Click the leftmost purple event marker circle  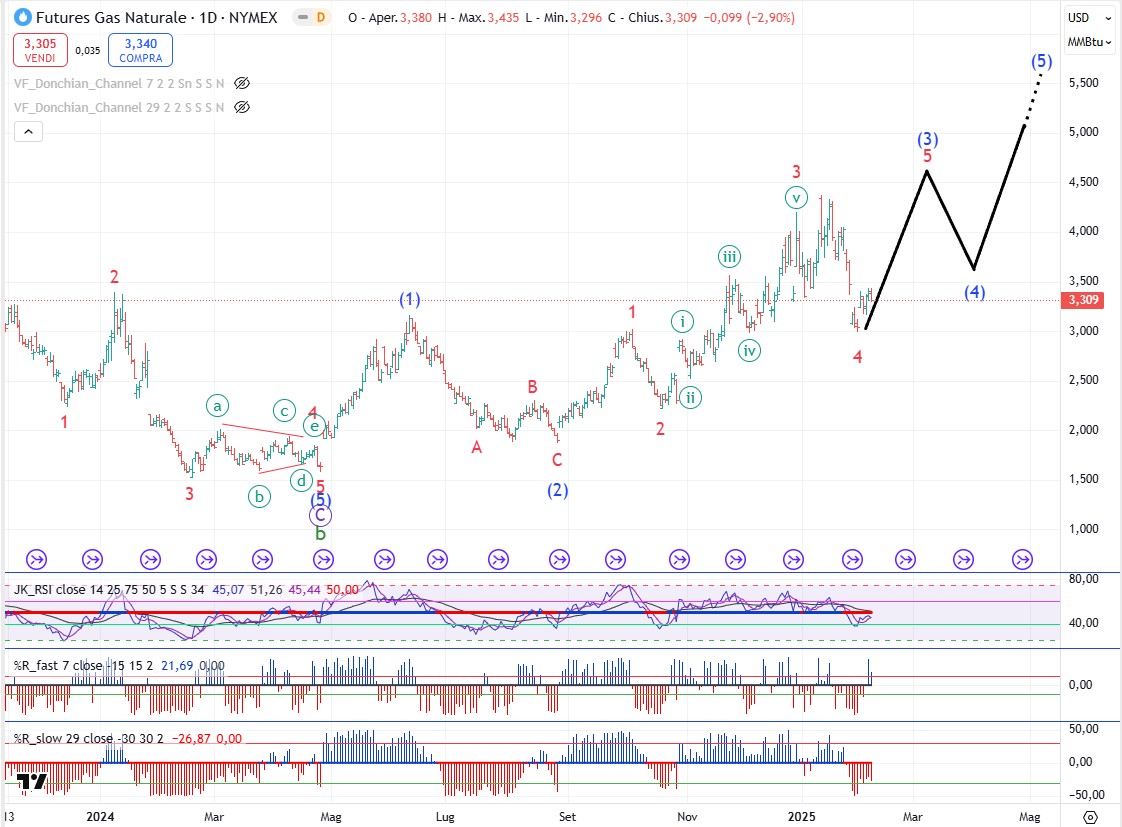pyautogui.click(x=35, y=559)
